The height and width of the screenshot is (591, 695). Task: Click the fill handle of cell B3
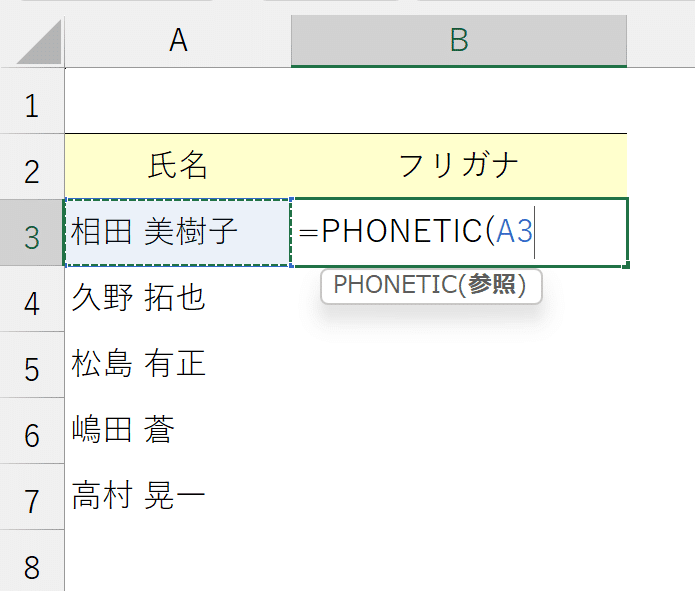[626, 265]
